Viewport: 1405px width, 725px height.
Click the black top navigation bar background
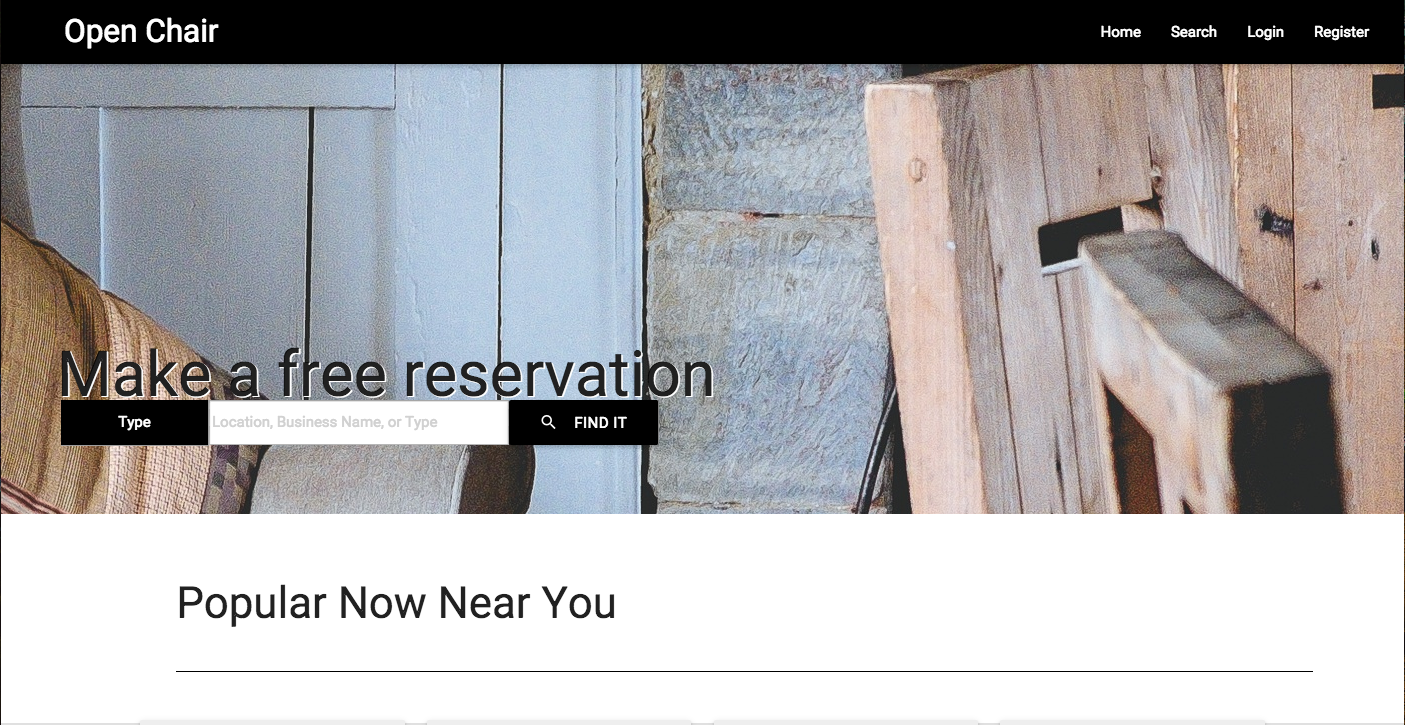650,32
